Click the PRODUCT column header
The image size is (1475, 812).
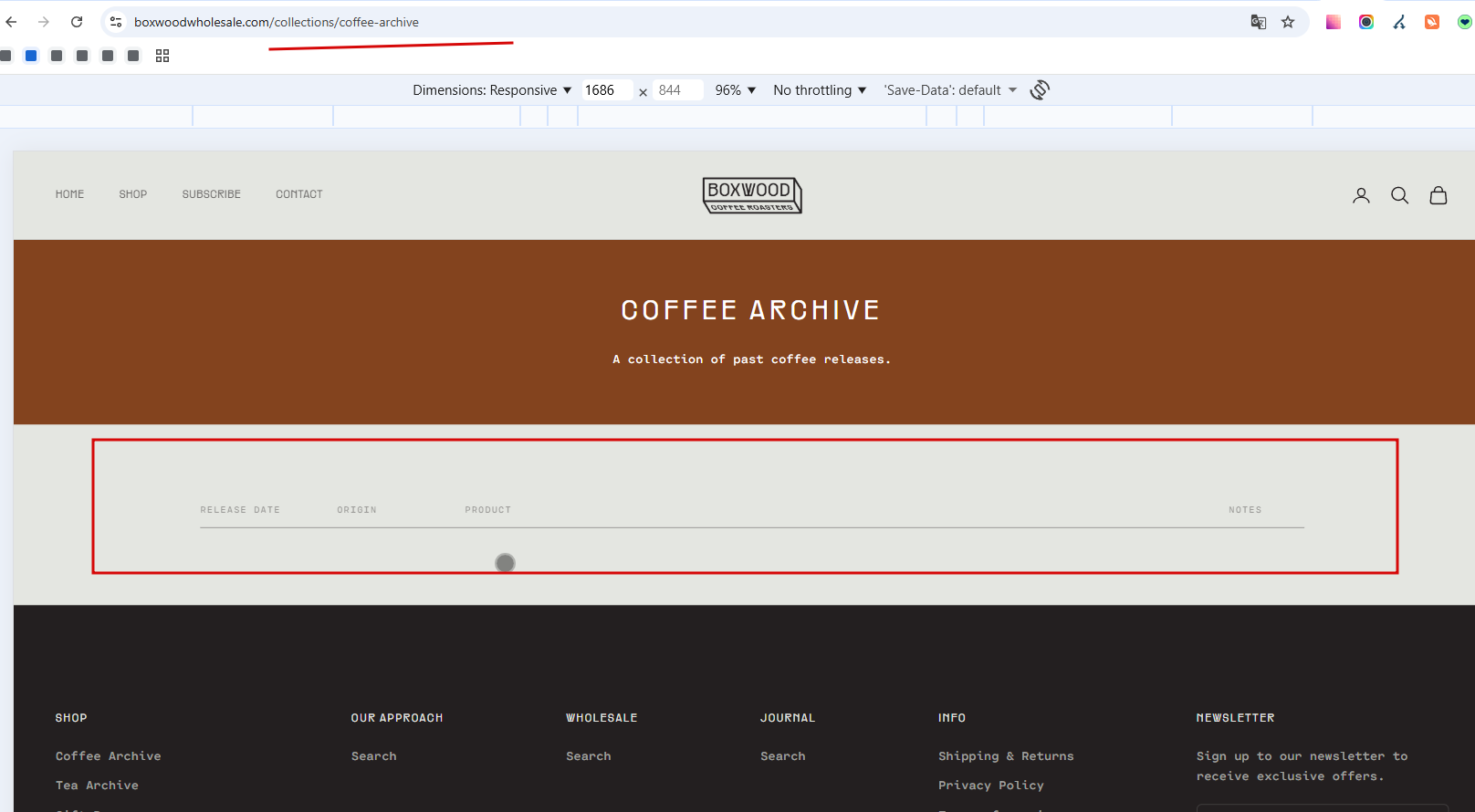tap(488, 510)
